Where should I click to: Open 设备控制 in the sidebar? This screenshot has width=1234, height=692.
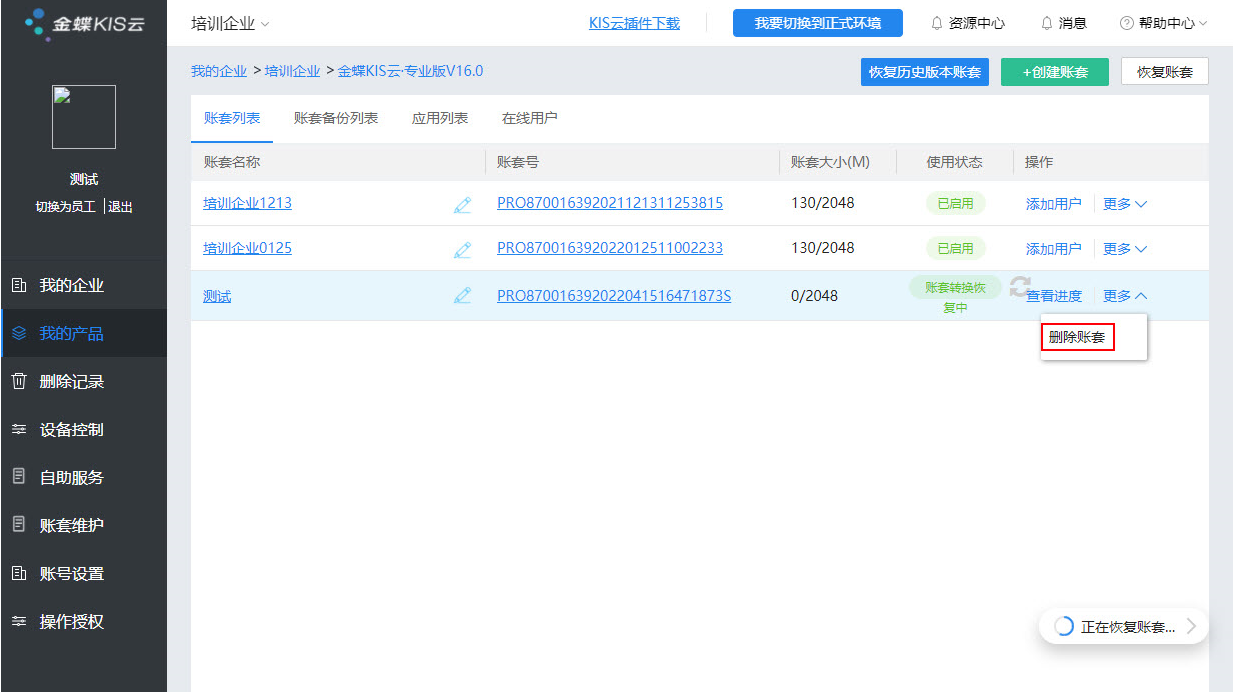(x=84, y=430)
